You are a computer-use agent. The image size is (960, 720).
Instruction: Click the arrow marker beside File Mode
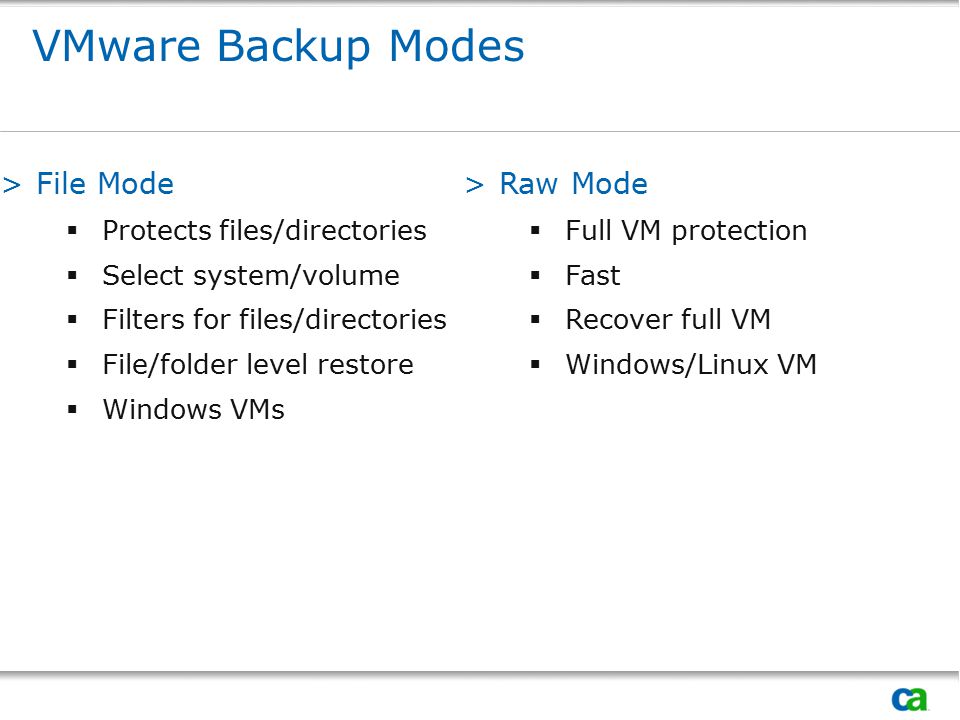[x=12, y=185]
